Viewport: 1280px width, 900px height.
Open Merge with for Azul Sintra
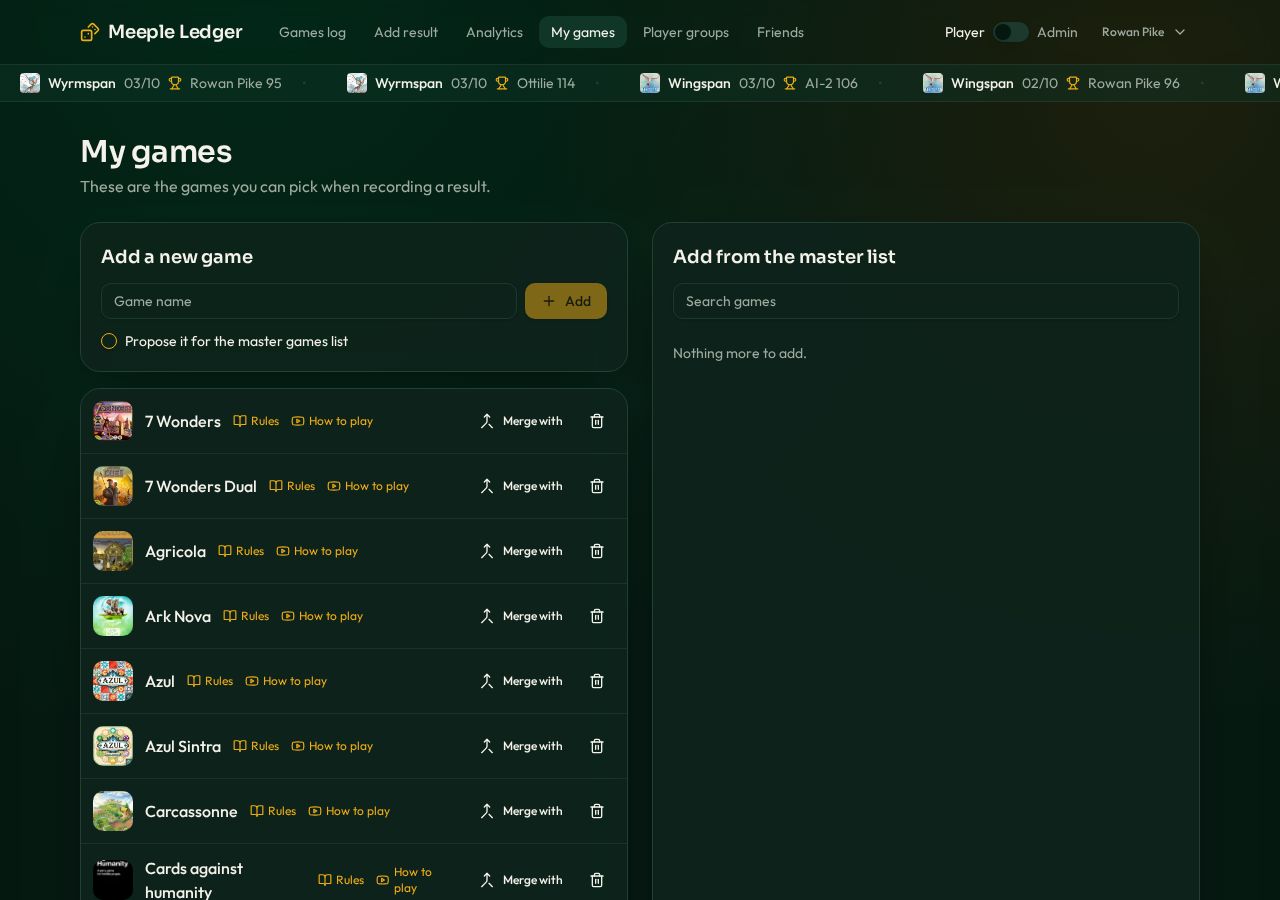click(521, 746)
